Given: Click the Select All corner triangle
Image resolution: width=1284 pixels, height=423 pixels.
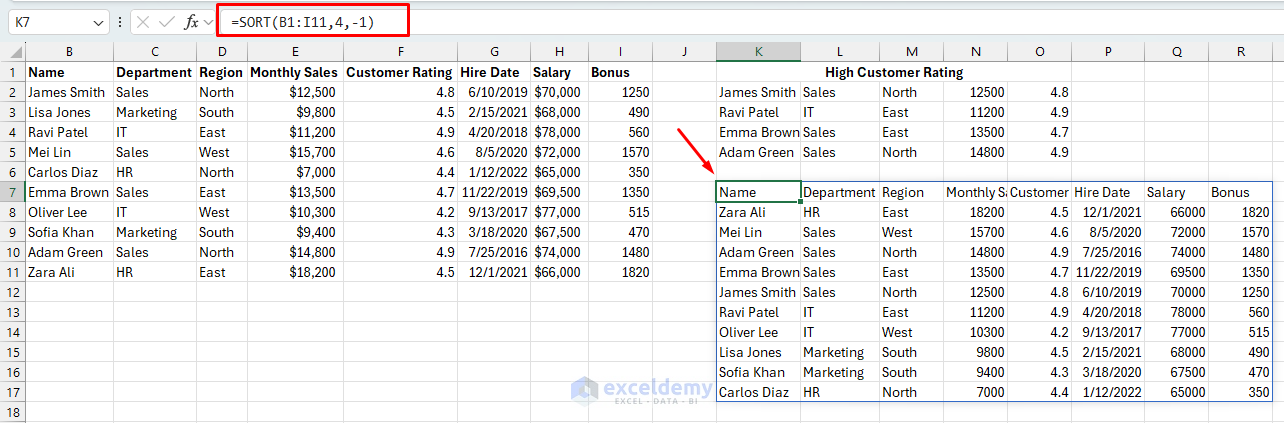Looking at the screenshot, I should point(17,52).
